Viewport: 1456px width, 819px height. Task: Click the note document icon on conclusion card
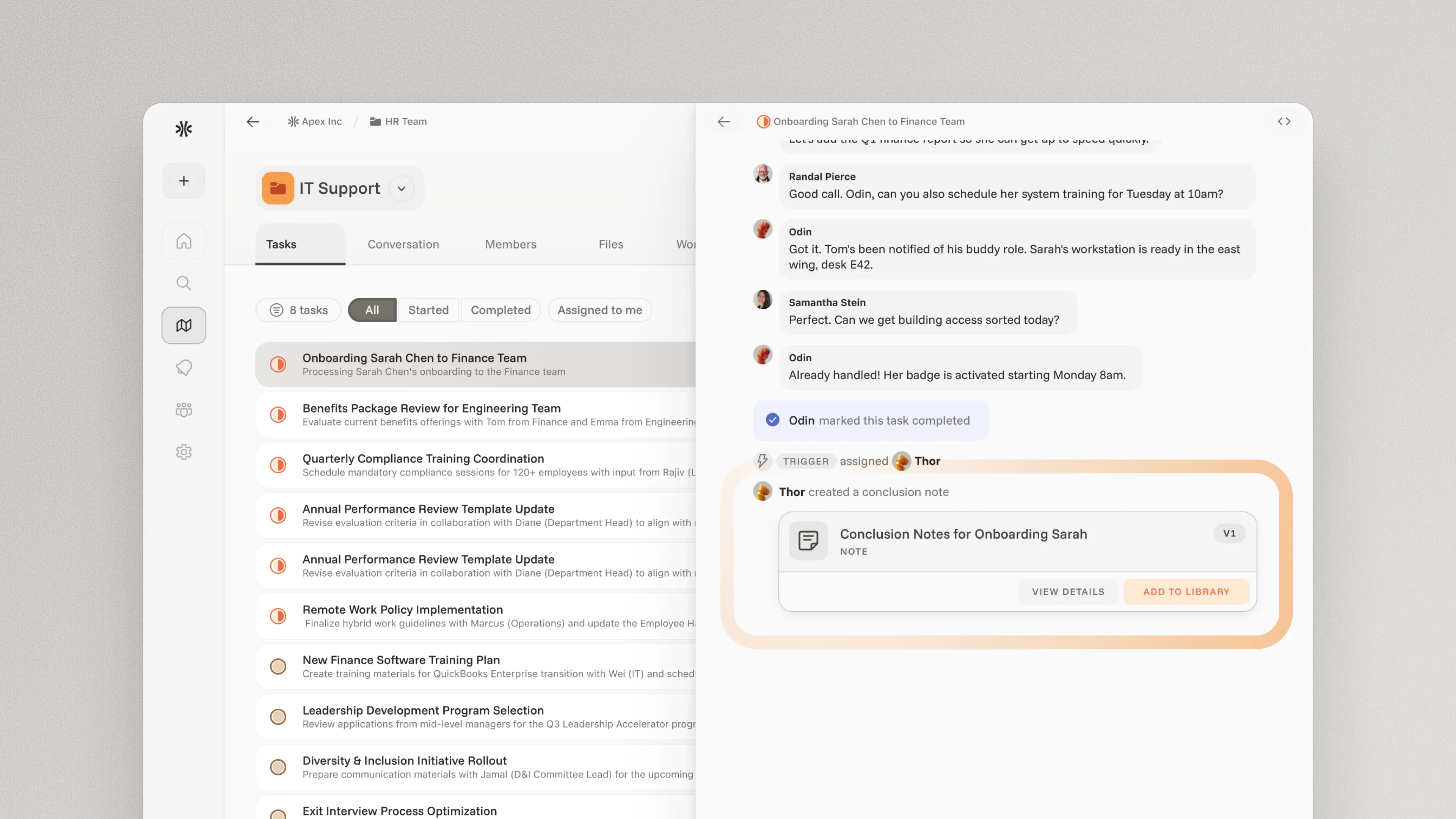[x=808, y=541]
